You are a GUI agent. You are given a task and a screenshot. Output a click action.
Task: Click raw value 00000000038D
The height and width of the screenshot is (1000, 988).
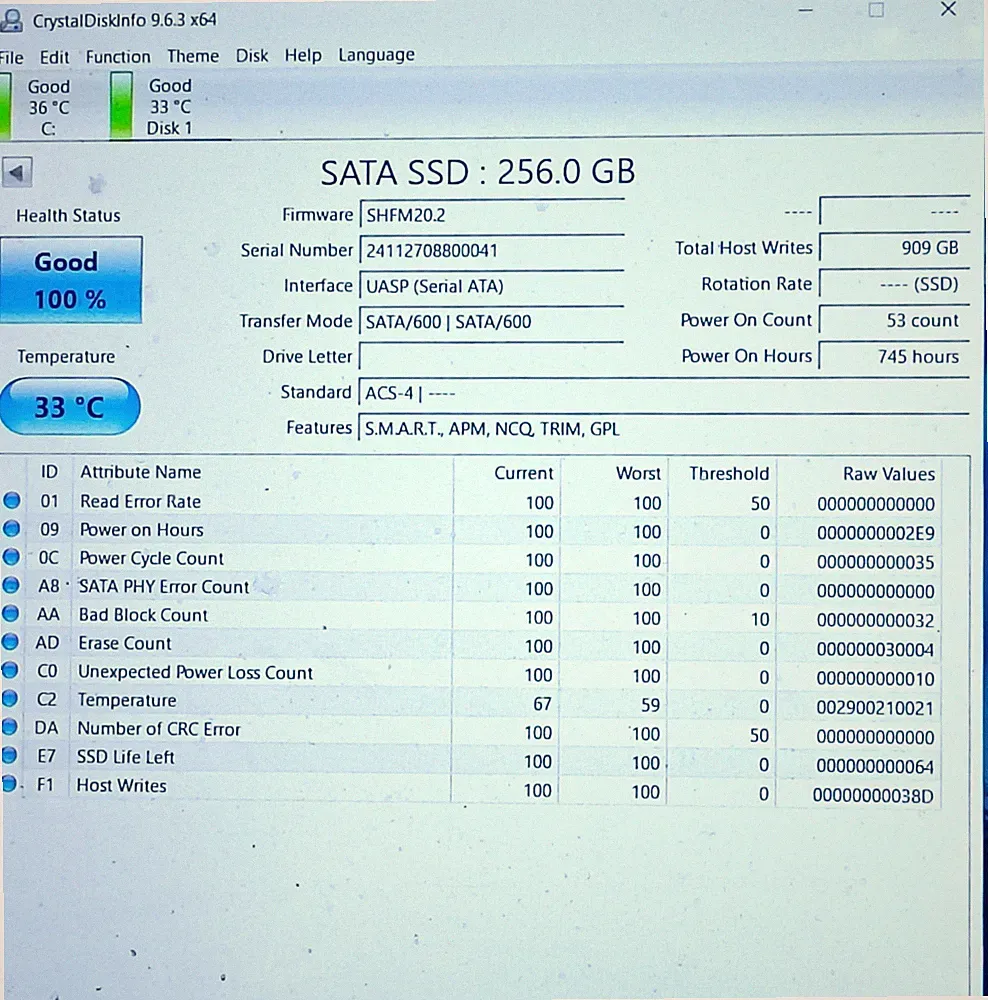tap(873, 795)
